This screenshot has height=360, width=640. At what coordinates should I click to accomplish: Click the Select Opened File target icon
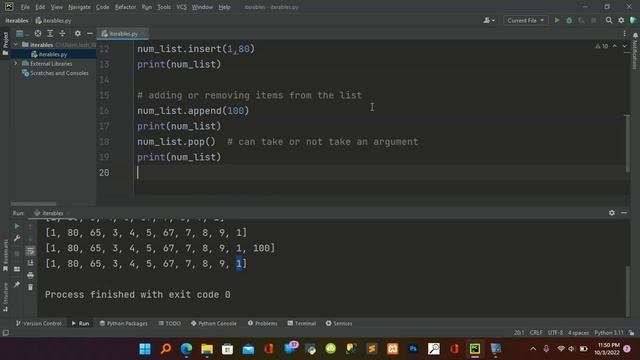[38, 33]
